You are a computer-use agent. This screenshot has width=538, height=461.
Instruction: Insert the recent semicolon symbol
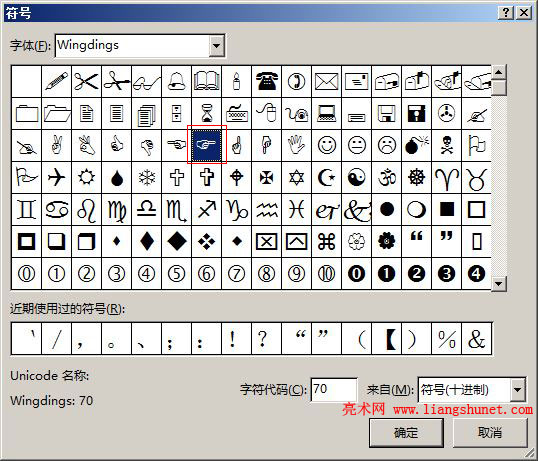[x=177, y=339]
